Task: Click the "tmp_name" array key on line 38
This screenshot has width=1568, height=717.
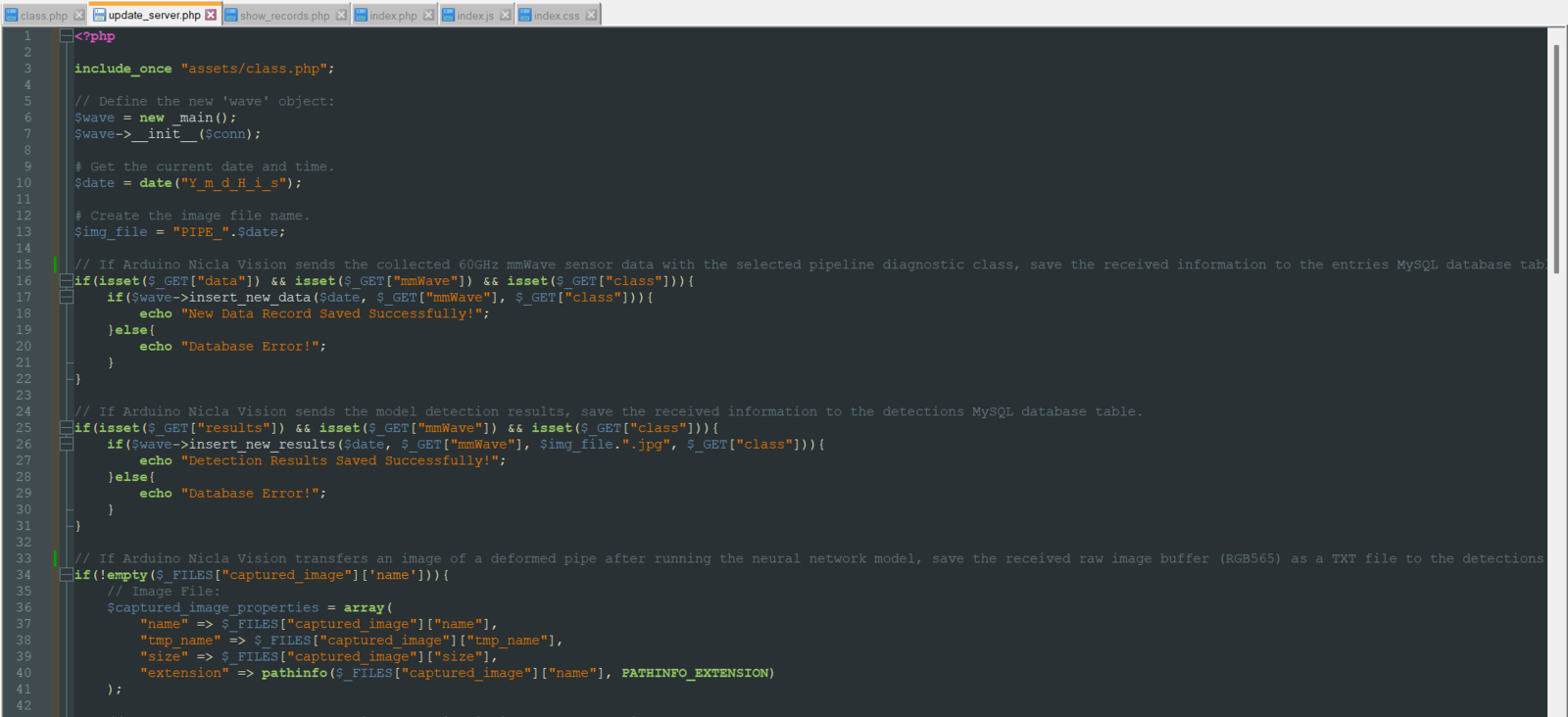Action: (180, 641)
